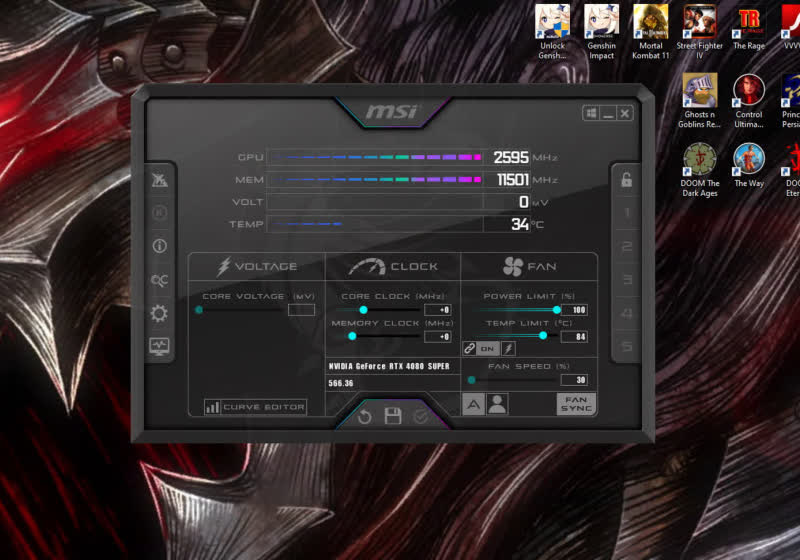Click the memory clock slider handle
Image resolution: width=800 pixels, height=560 pixels.
coord(352,336)
